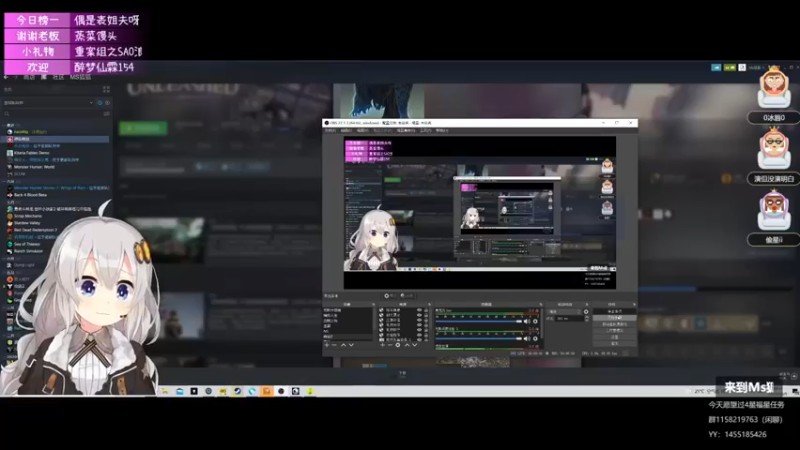The height and width of the screenshot is (450, 800).
Task: Add a new scene in OBS scenes panel
Action: [x=327, y=345]
